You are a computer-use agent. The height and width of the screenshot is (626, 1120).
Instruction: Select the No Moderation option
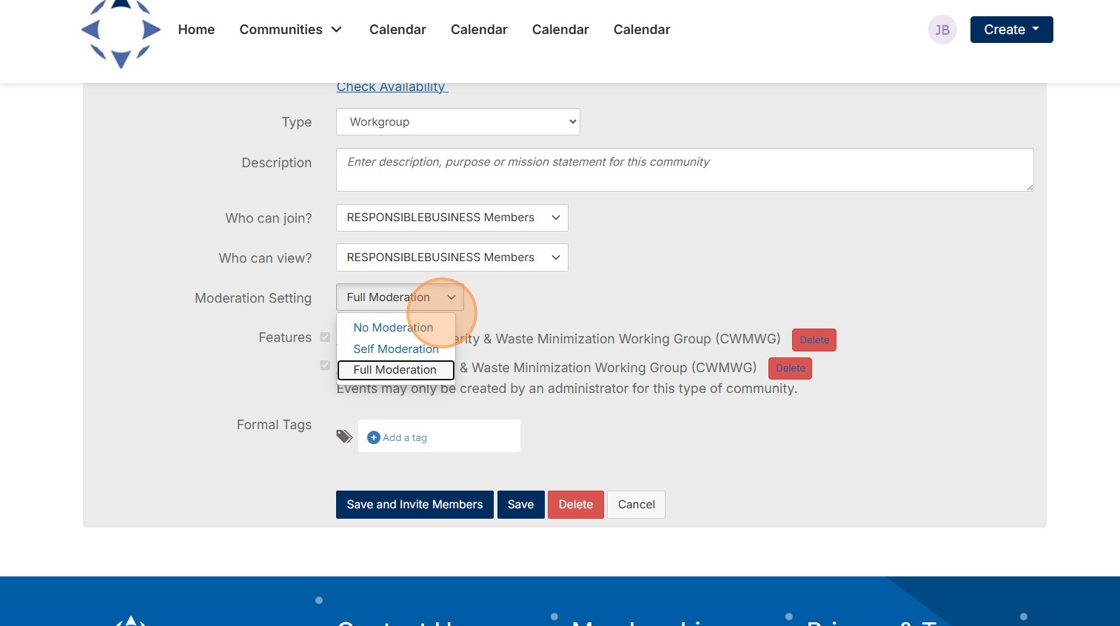pos(394,327)
